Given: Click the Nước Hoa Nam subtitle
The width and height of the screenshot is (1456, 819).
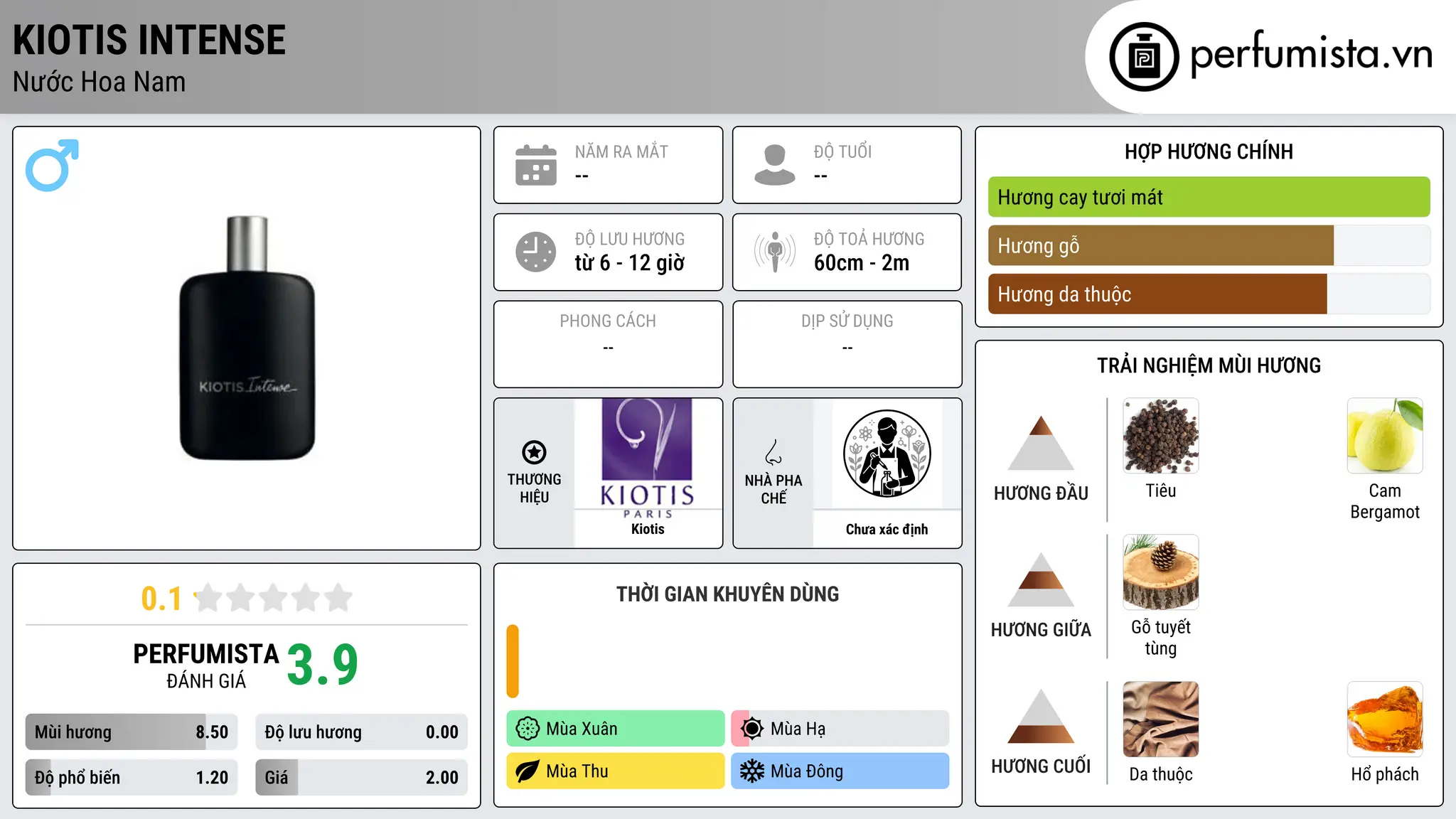Looking at the screenshot, I should pos(99,82).
